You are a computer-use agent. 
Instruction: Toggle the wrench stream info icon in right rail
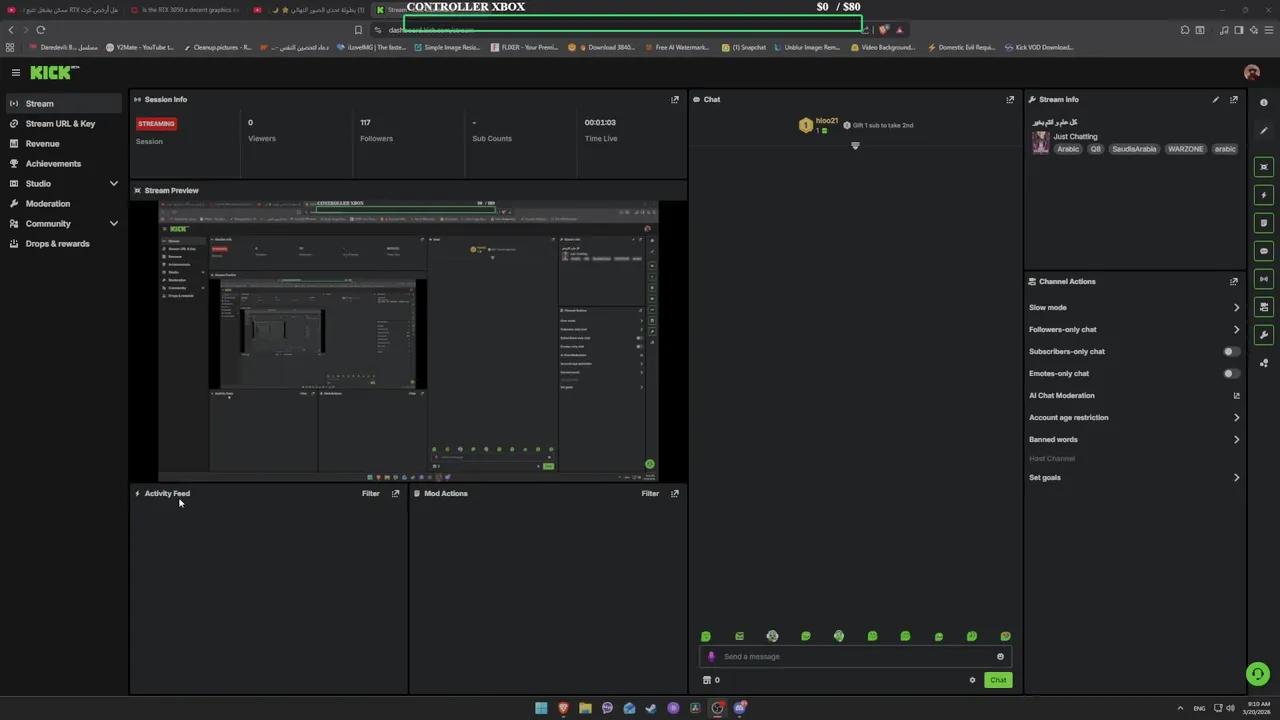pyautogui.click(x=1264, y=335)
